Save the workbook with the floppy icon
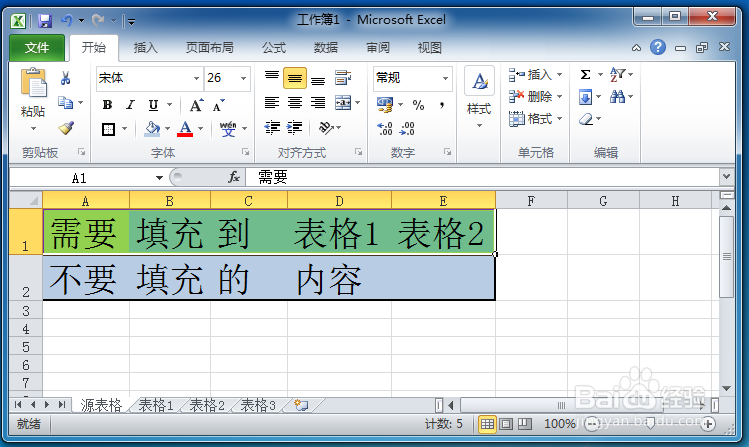This screenshot has width=749, height=447. coord(45,21)
